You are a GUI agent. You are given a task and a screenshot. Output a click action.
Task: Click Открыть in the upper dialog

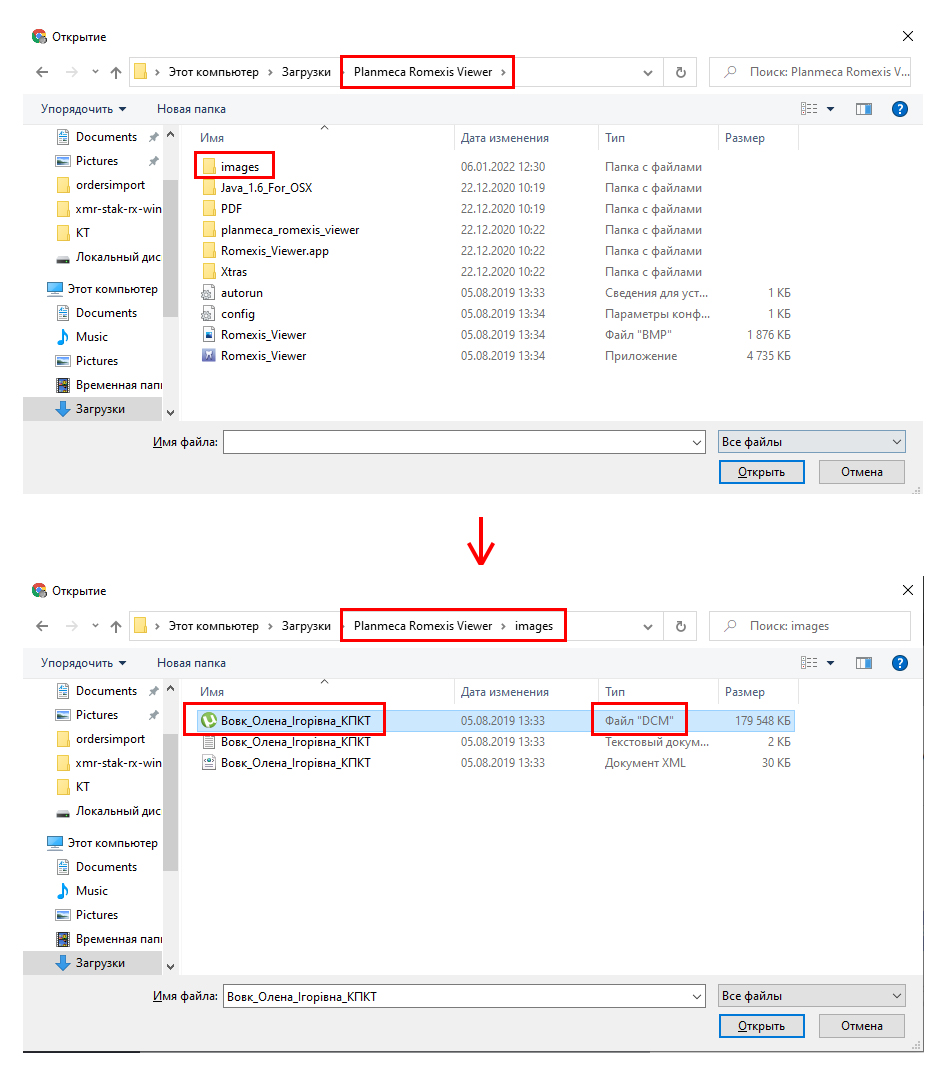(762, 472)
